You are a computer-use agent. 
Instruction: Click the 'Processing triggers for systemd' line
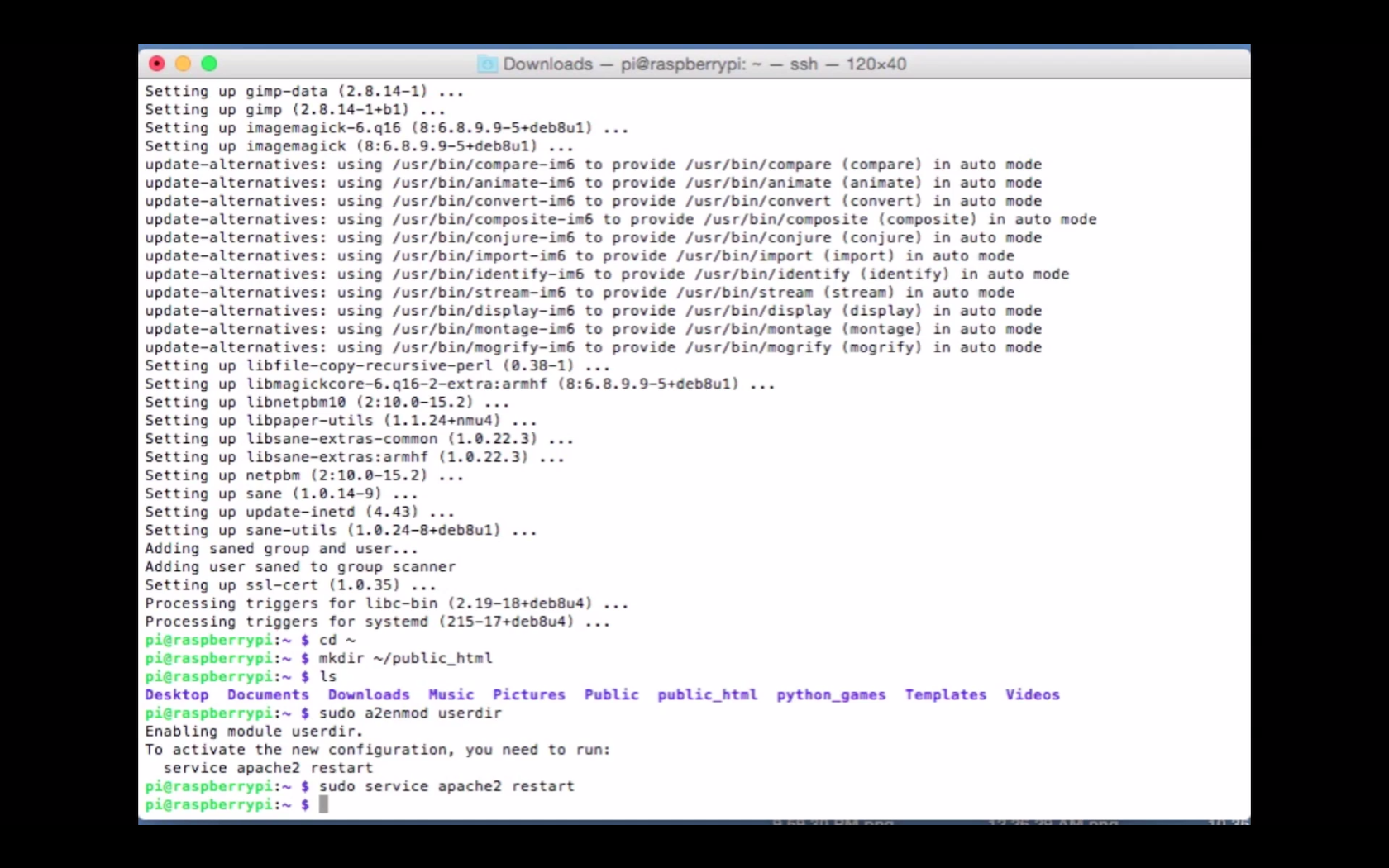click(x=378, y=622)
